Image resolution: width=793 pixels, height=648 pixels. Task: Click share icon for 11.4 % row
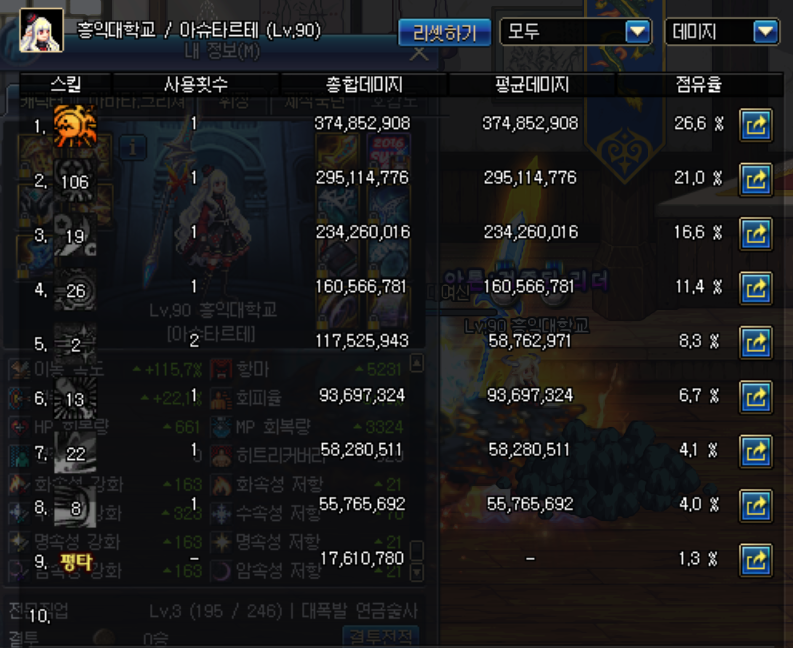click(x=756, y=288)
